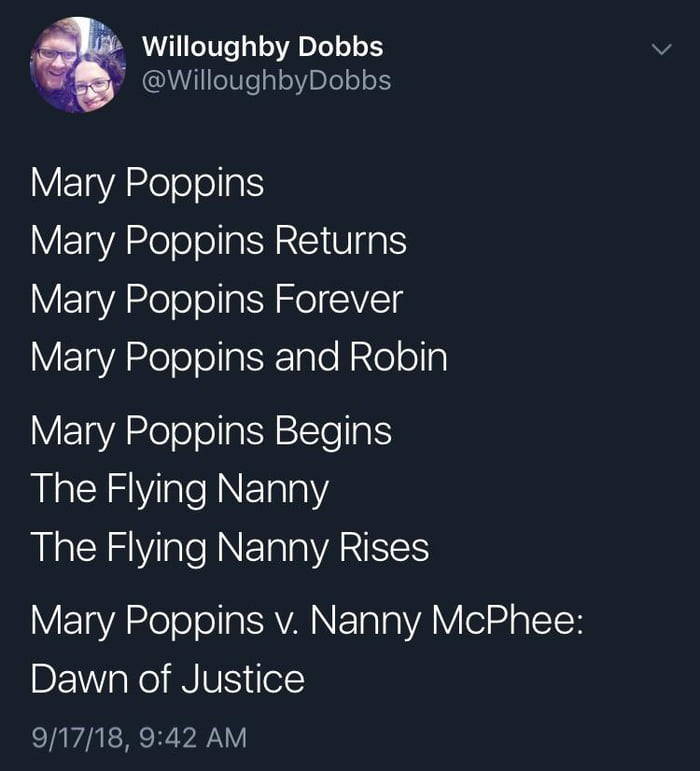This screenshot has width=700, height=771.
Task: Click the "Mary Poppins Returns" line
Action: pyautogui.click(x=218, y=241)
